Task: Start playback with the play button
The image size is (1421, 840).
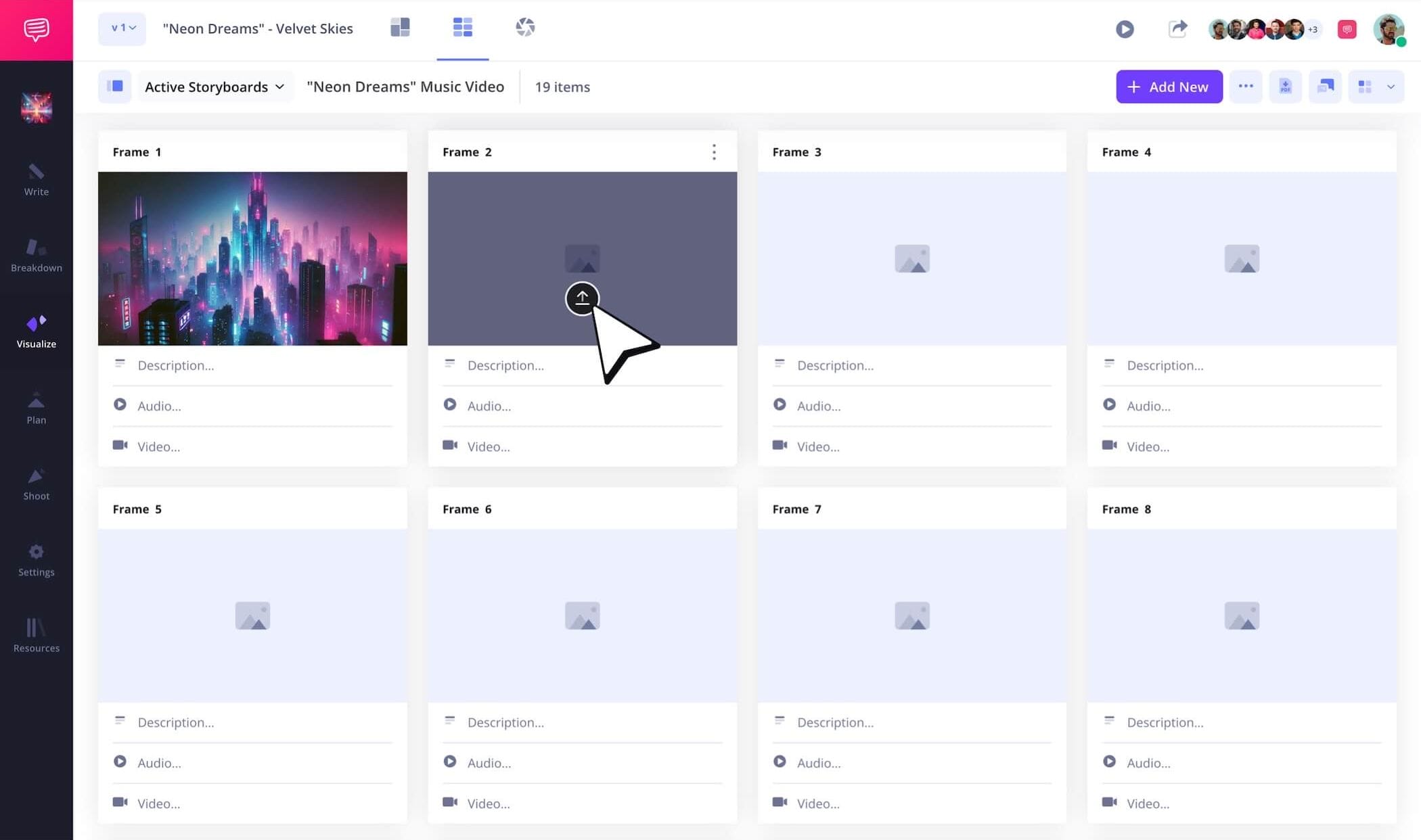Action: click(1125, 29)
